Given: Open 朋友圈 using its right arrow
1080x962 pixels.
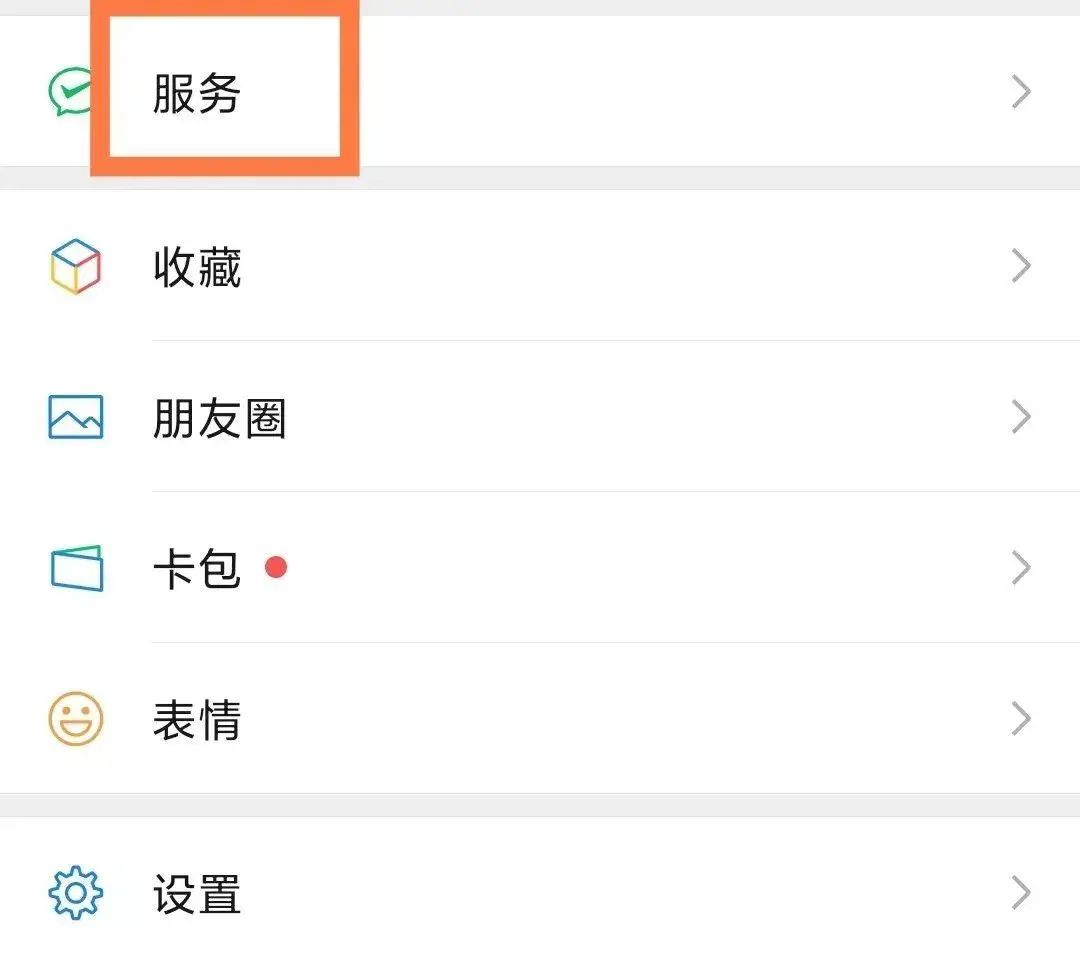Looking at the screenshot, I should click(x=1021, y=417).
